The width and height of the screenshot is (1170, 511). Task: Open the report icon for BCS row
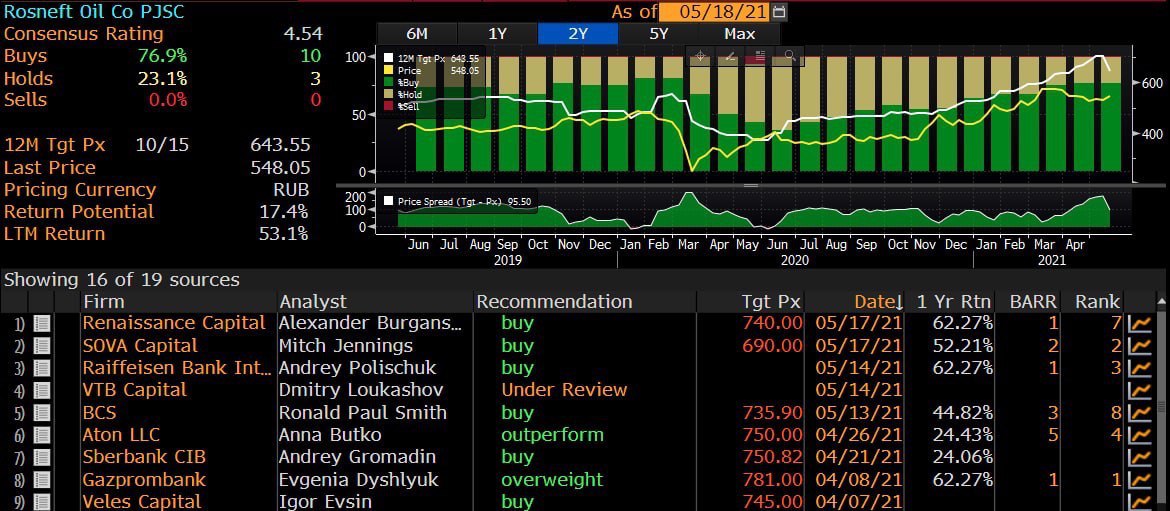(42, 413)
